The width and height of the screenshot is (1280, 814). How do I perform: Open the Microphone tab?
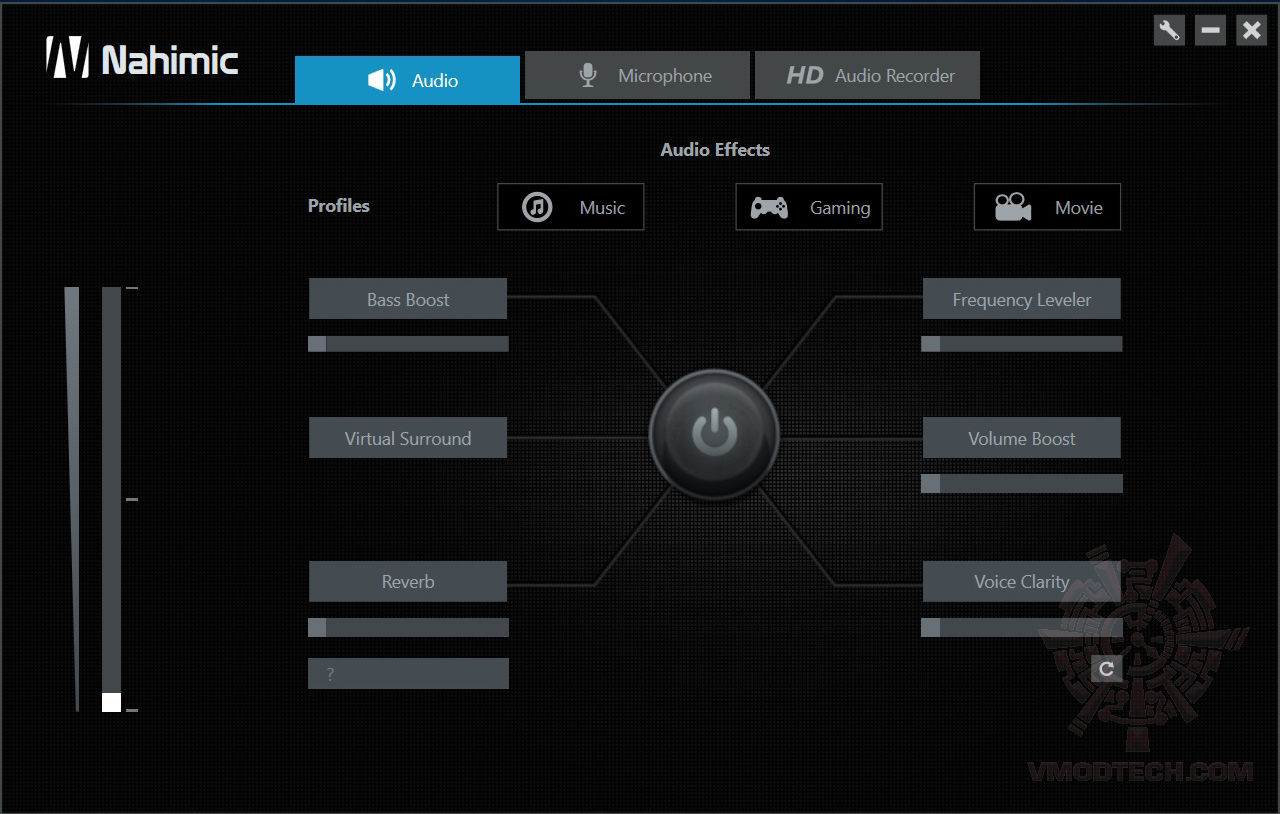click(637, 76)
